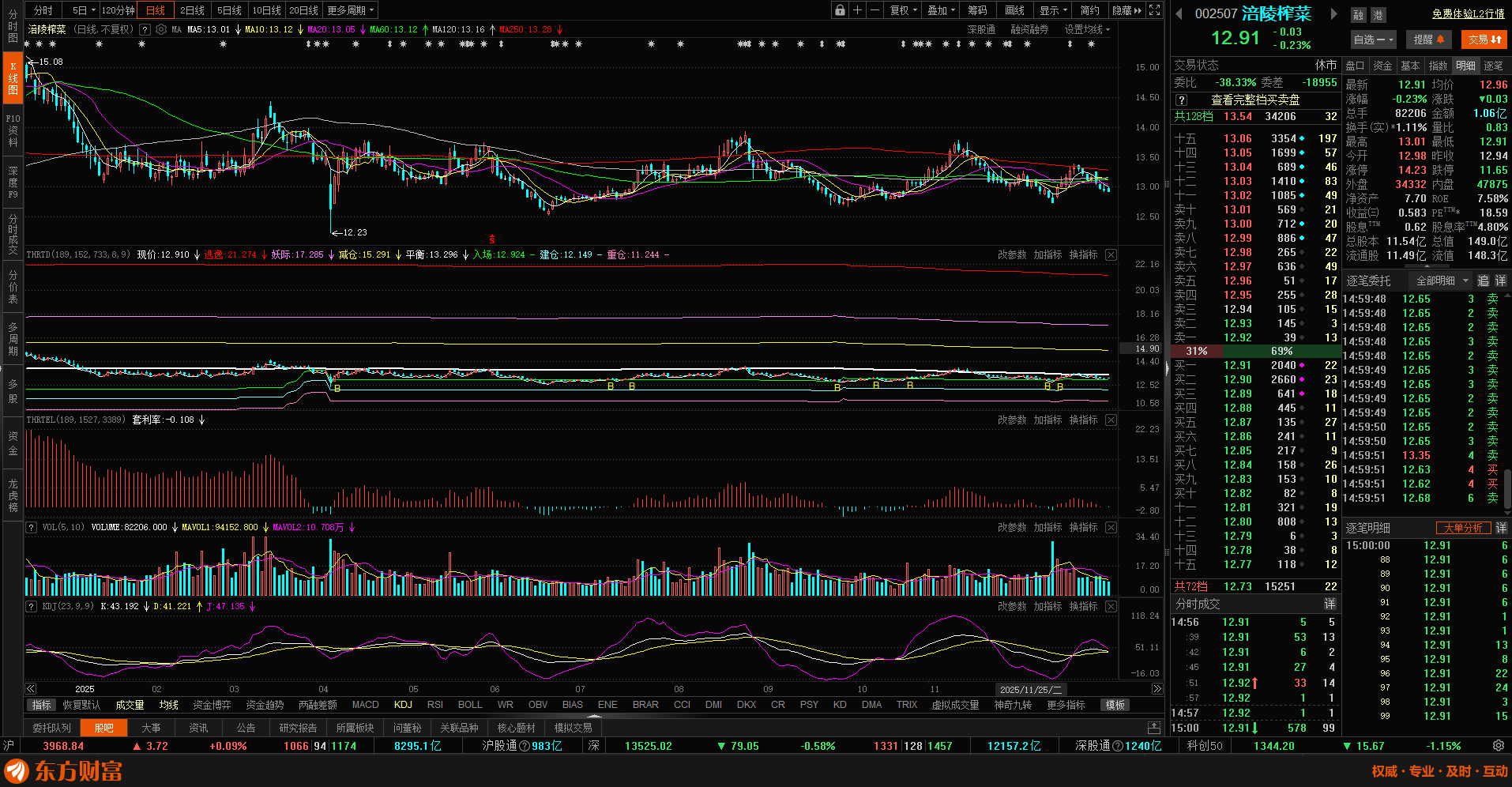
Task: Close the KDJ indicator panel
Action: pyautogui.click(x=1111, y=606)
